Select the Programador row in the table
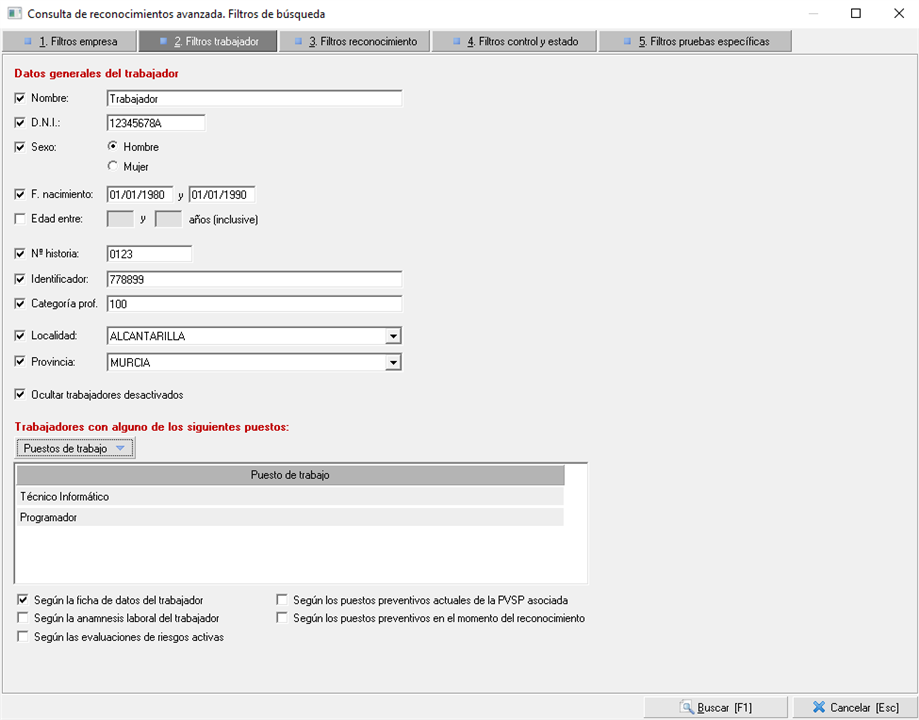919x720 pixels. tap(290, 517)
